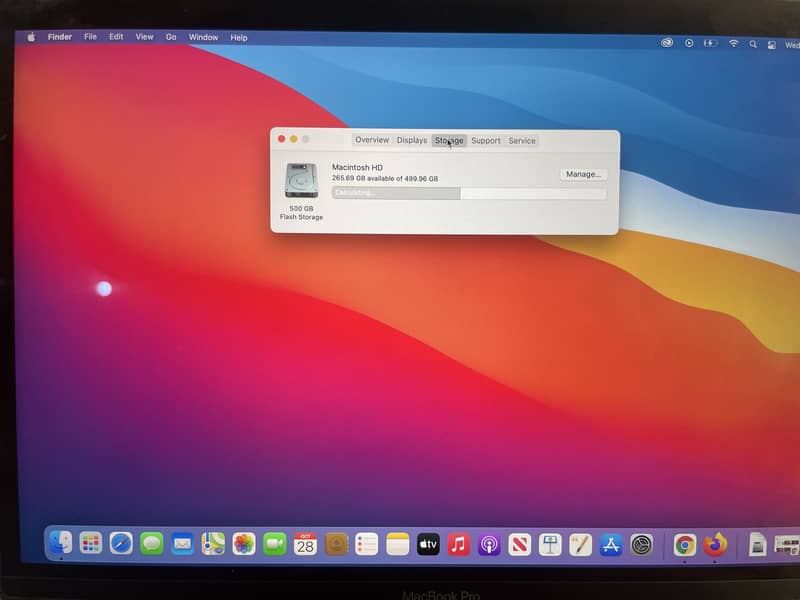
Task: Launch Podcasts from the Dock
Action: 489,545
